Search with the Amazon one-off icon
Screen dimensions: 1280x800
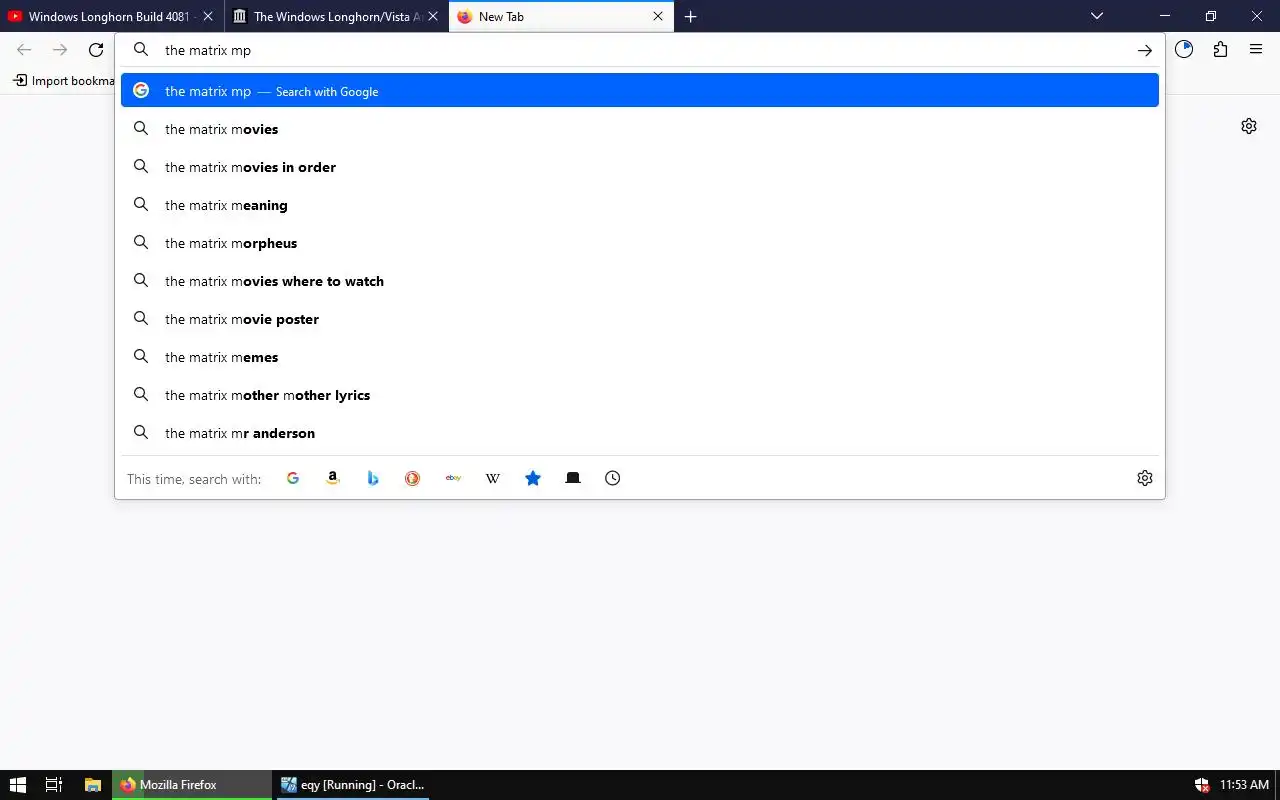(333, 478)
